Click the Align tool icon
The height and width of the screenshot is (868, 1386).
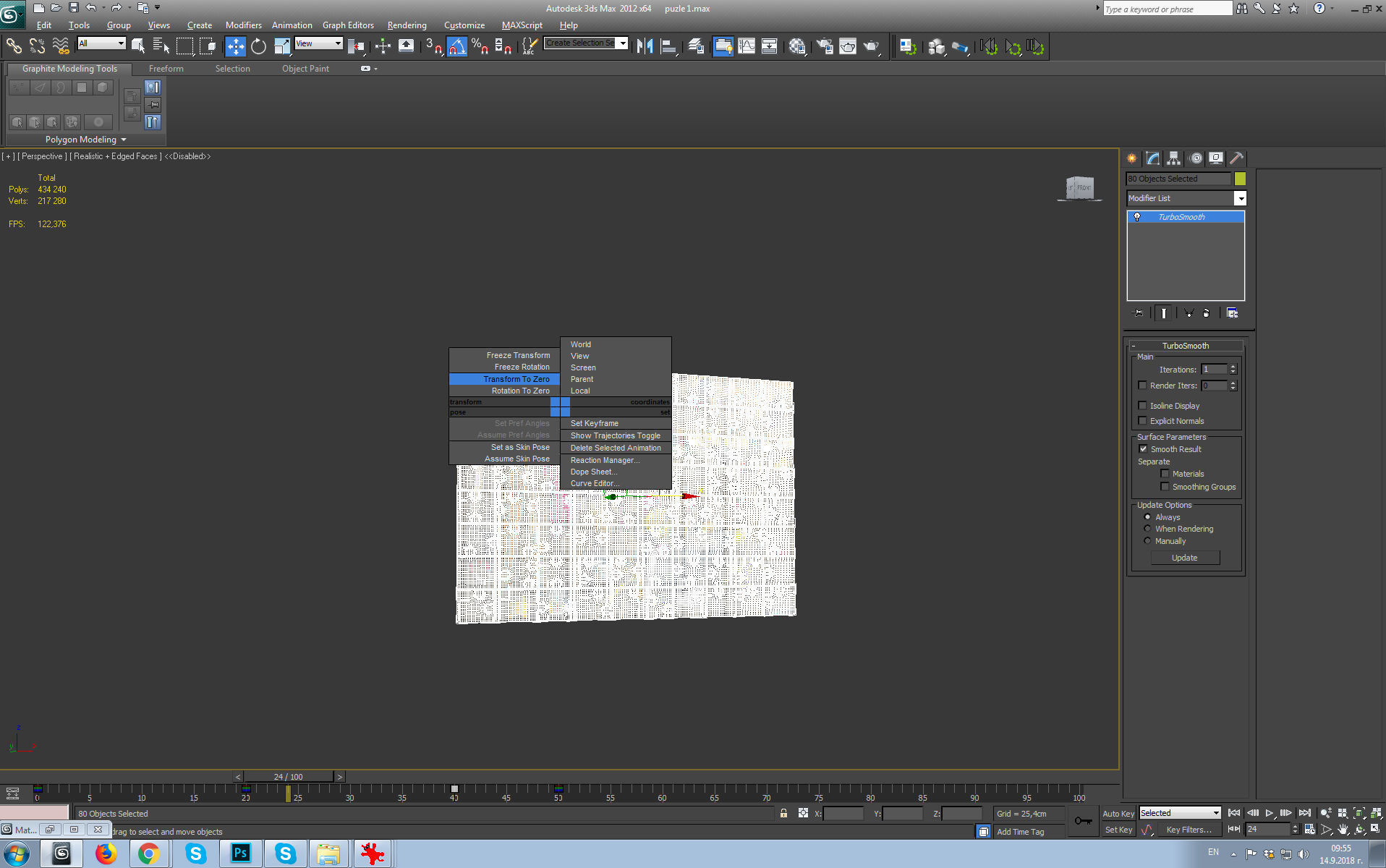coord(668,46)
